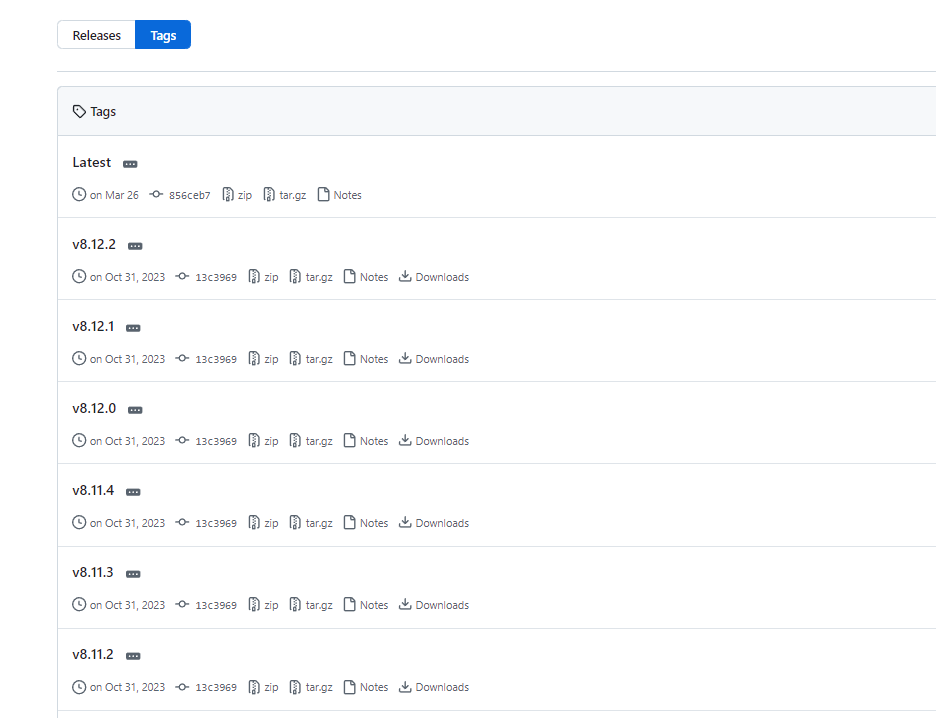Open the v8.11.2 tag link

coord(93,655)
